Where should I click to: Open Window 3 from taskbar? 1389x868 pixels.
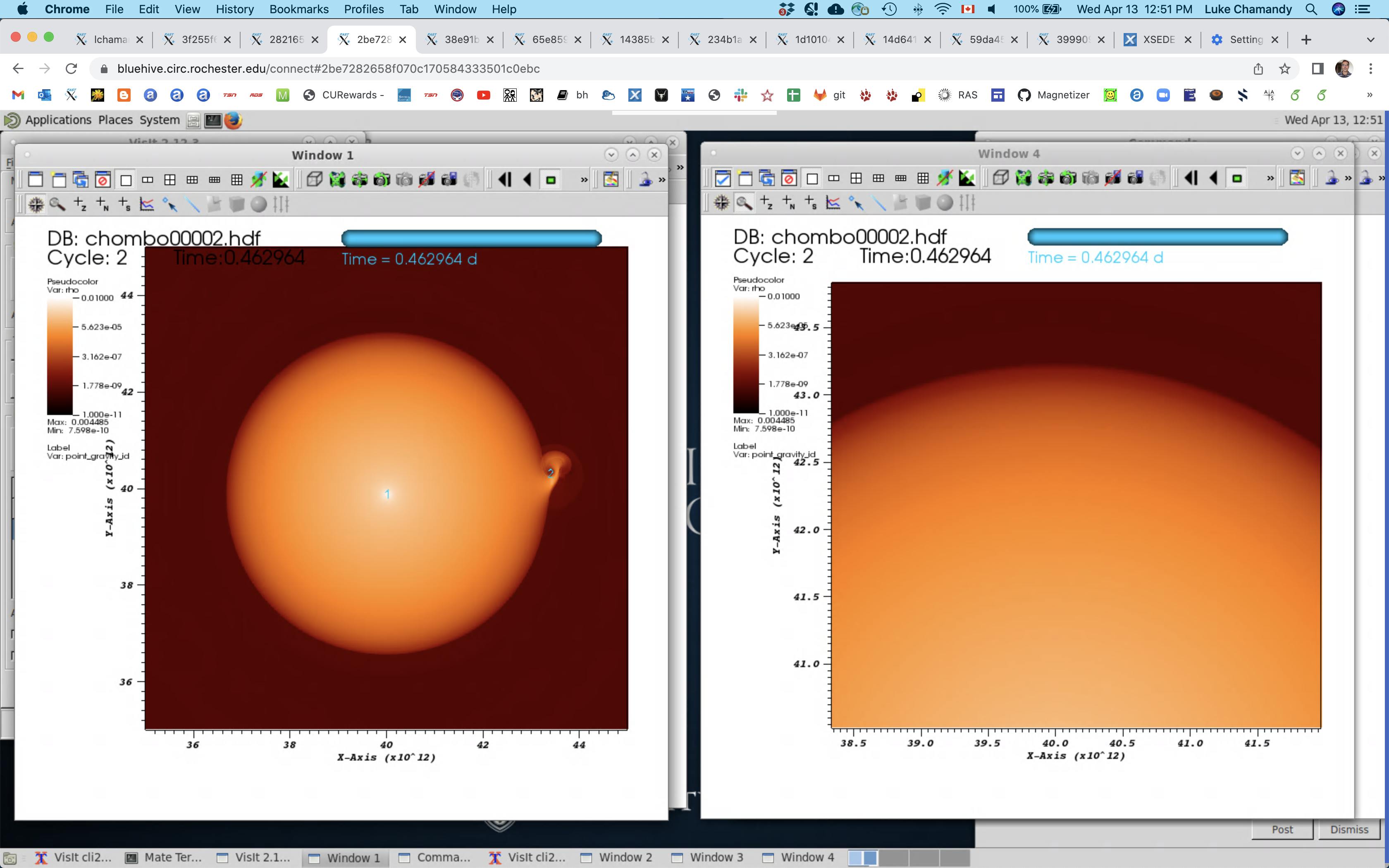[x=708, y=857]
